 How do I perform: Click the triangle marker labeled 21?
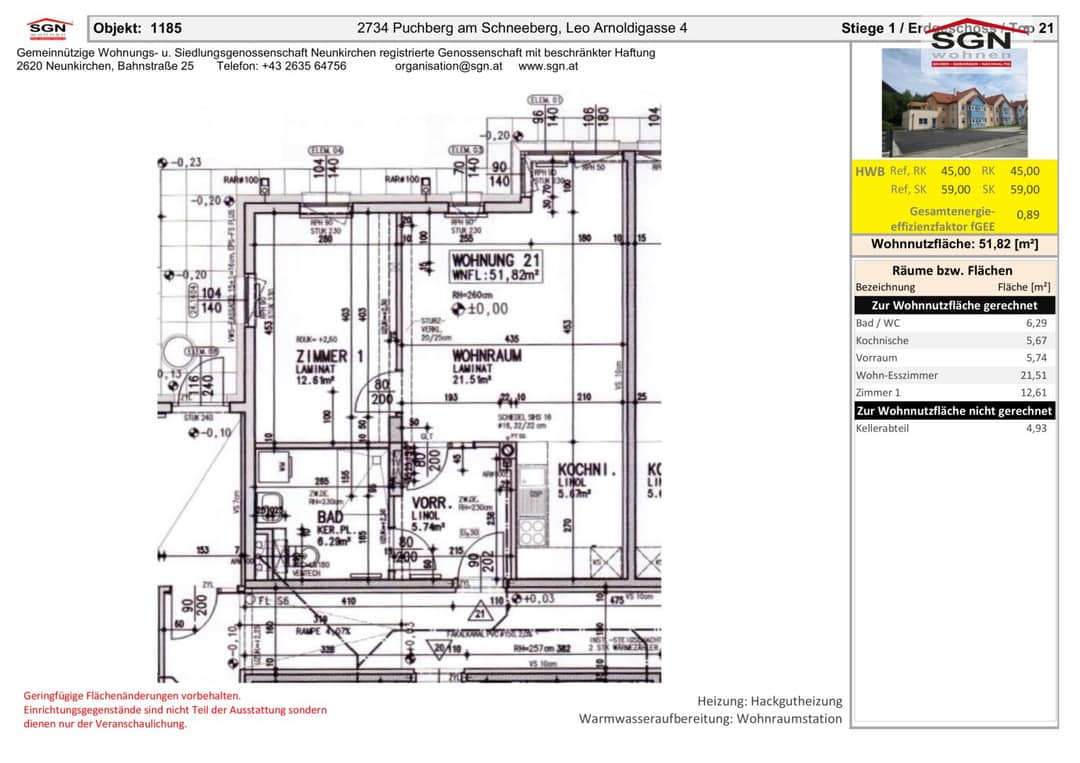click(x=479, y=611)
